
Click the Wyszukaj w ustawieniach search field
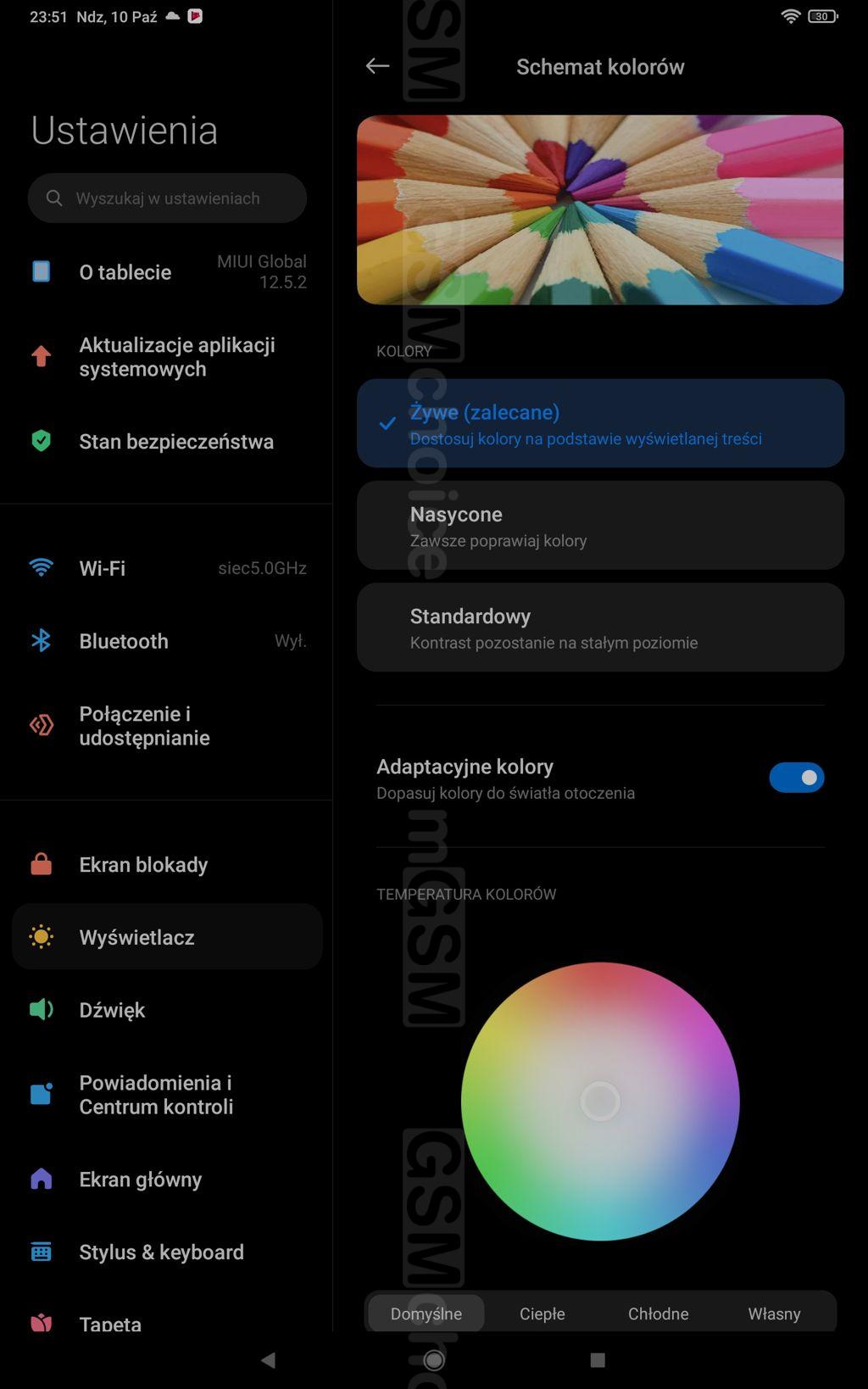(x=167, y=198)
